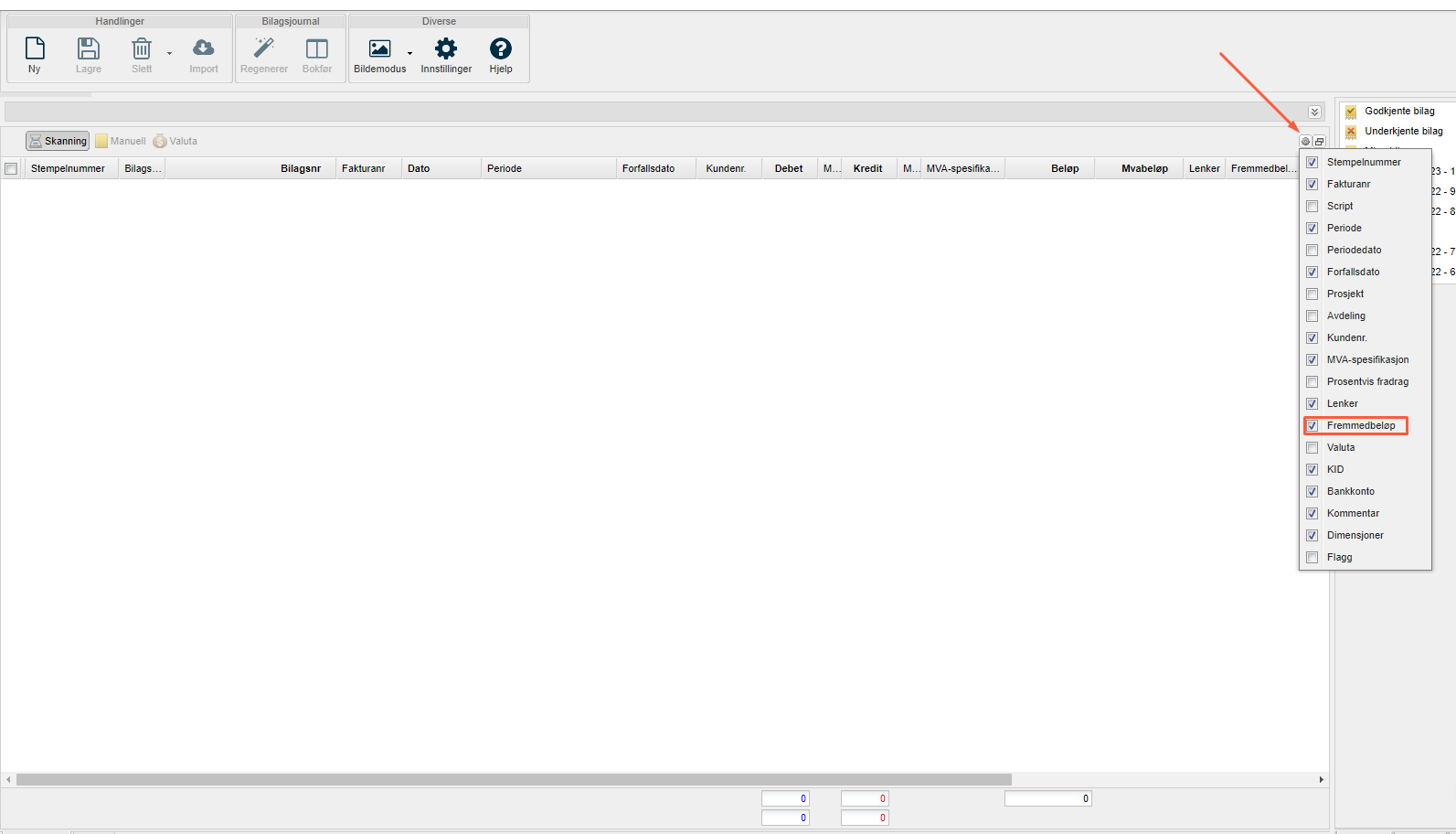
Task: Click the Bokfør journal icon
Action: pyautogui.click(x=317, y=48)
